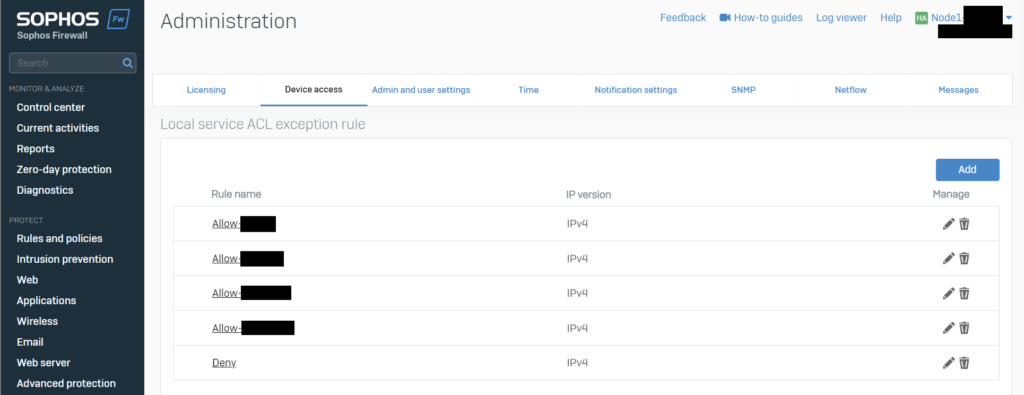This screenshot has width=1024, height=395.
Task: Click the Help link in header
Action: click(891, 18)
